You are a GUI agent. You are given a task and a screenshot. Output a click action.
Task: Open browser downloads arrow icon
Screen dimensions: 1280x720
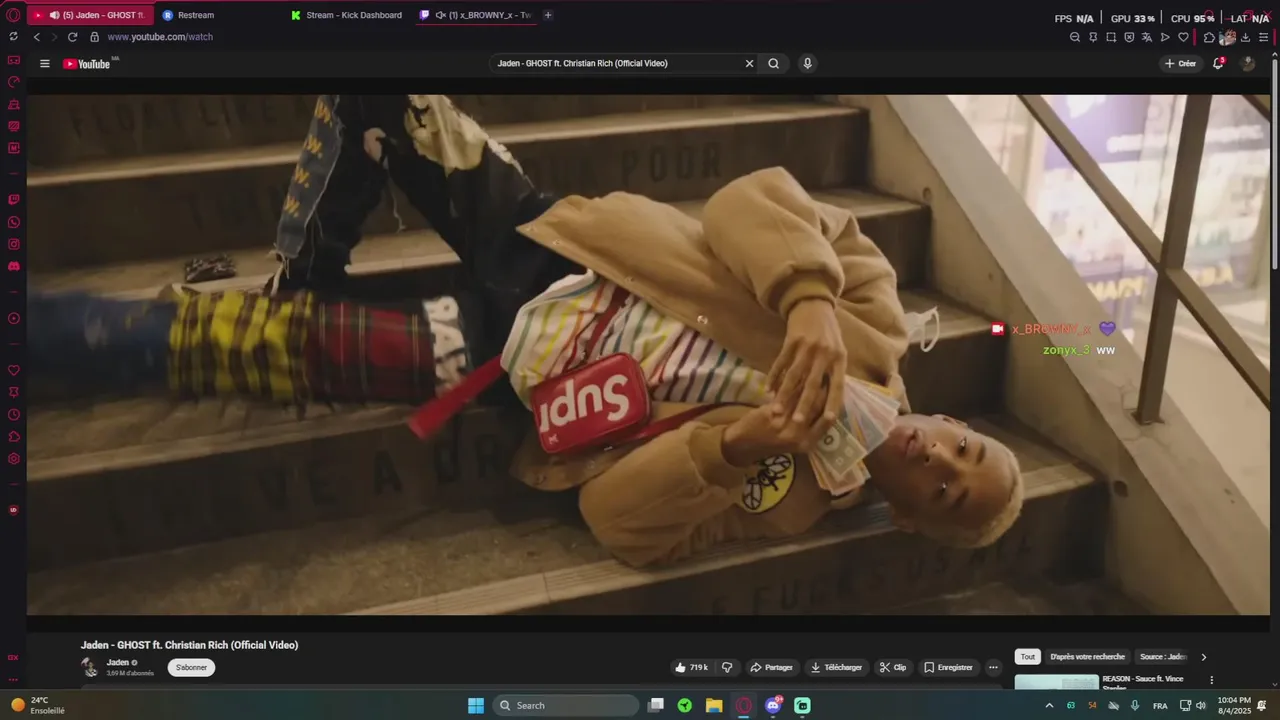coord(1245,37)
